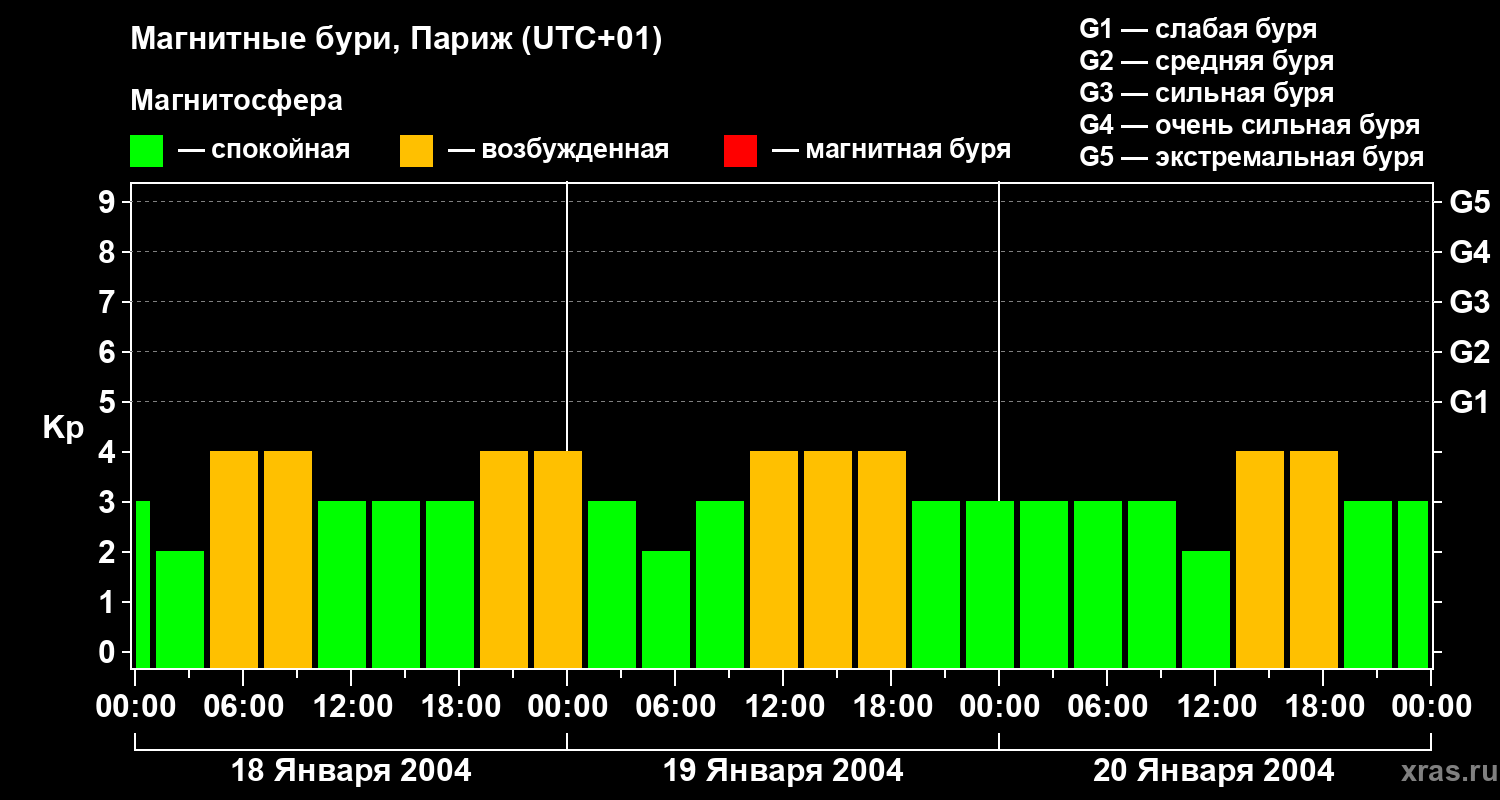Click the '— возбужденная' legend label
The height and width of the screenshot is (800, 1500).
pos(558,150)
